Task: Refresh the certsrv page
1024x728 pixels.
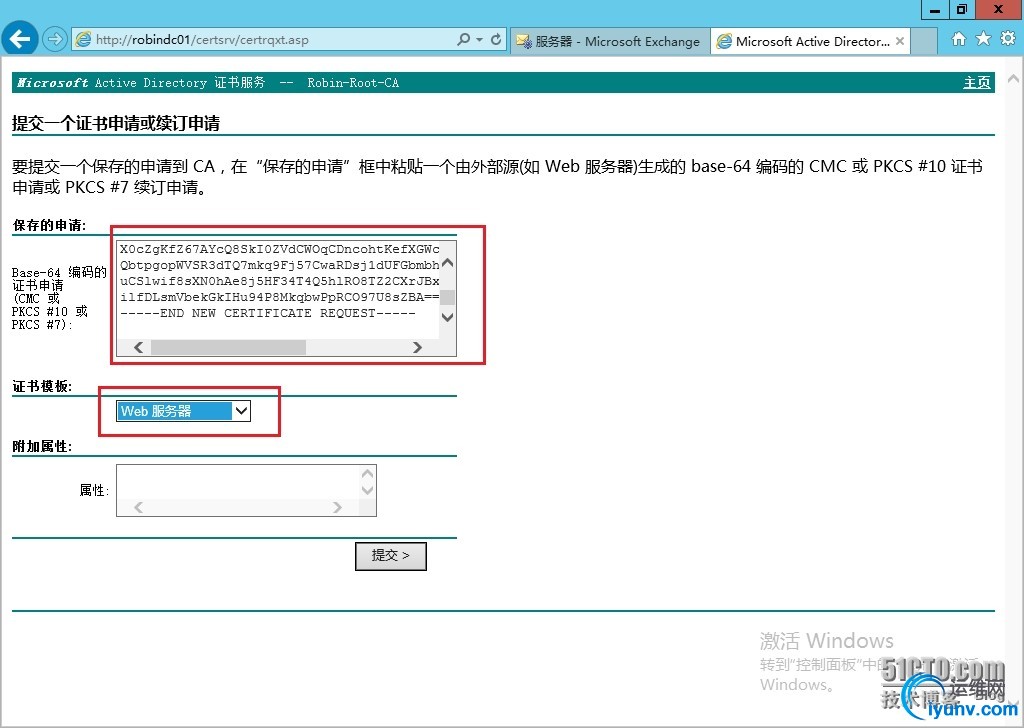Action: pyautogui.click(x=496, y=39)
